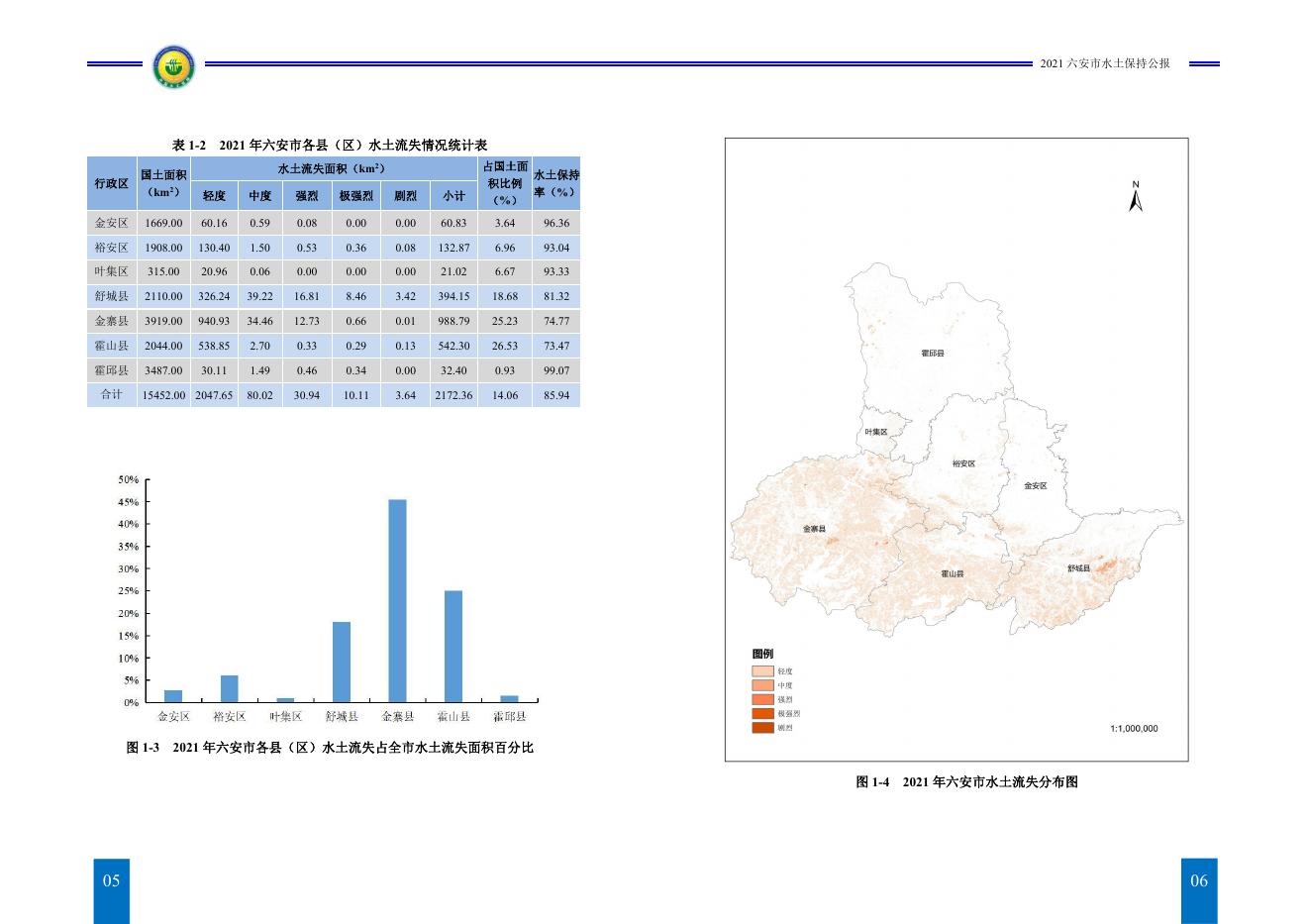Click the total 2172.36 cell in table
Screen dimensions: 1307x924
click(x=453, y=394)
